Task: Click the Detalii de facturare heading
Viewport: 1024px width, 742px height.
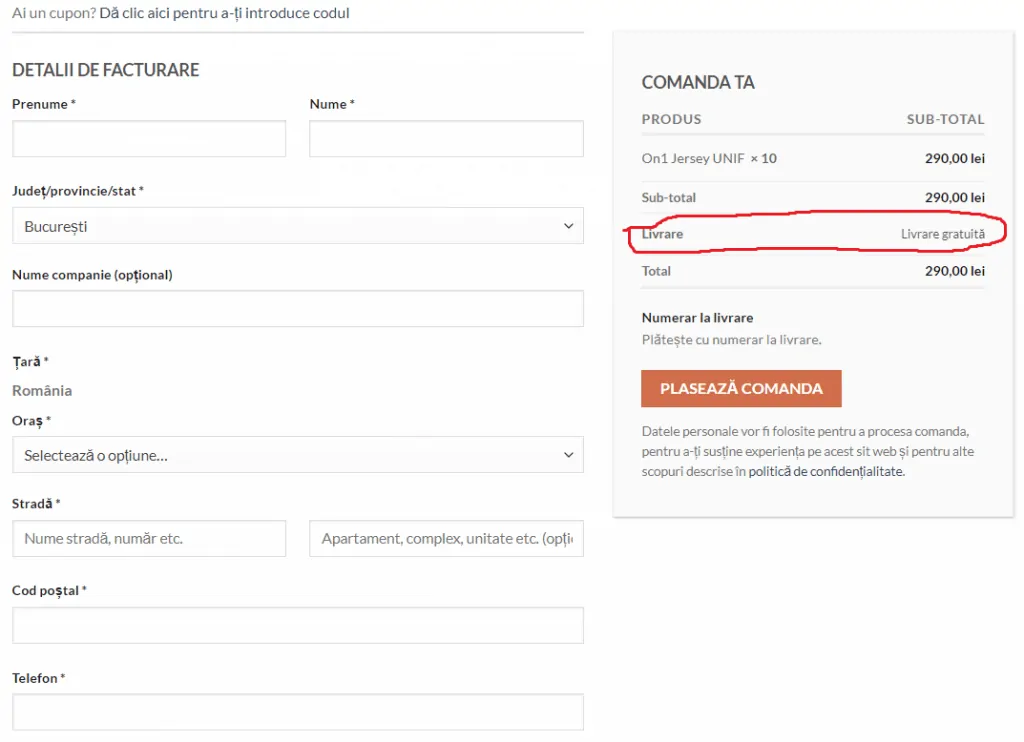Action: click(106, 70)
